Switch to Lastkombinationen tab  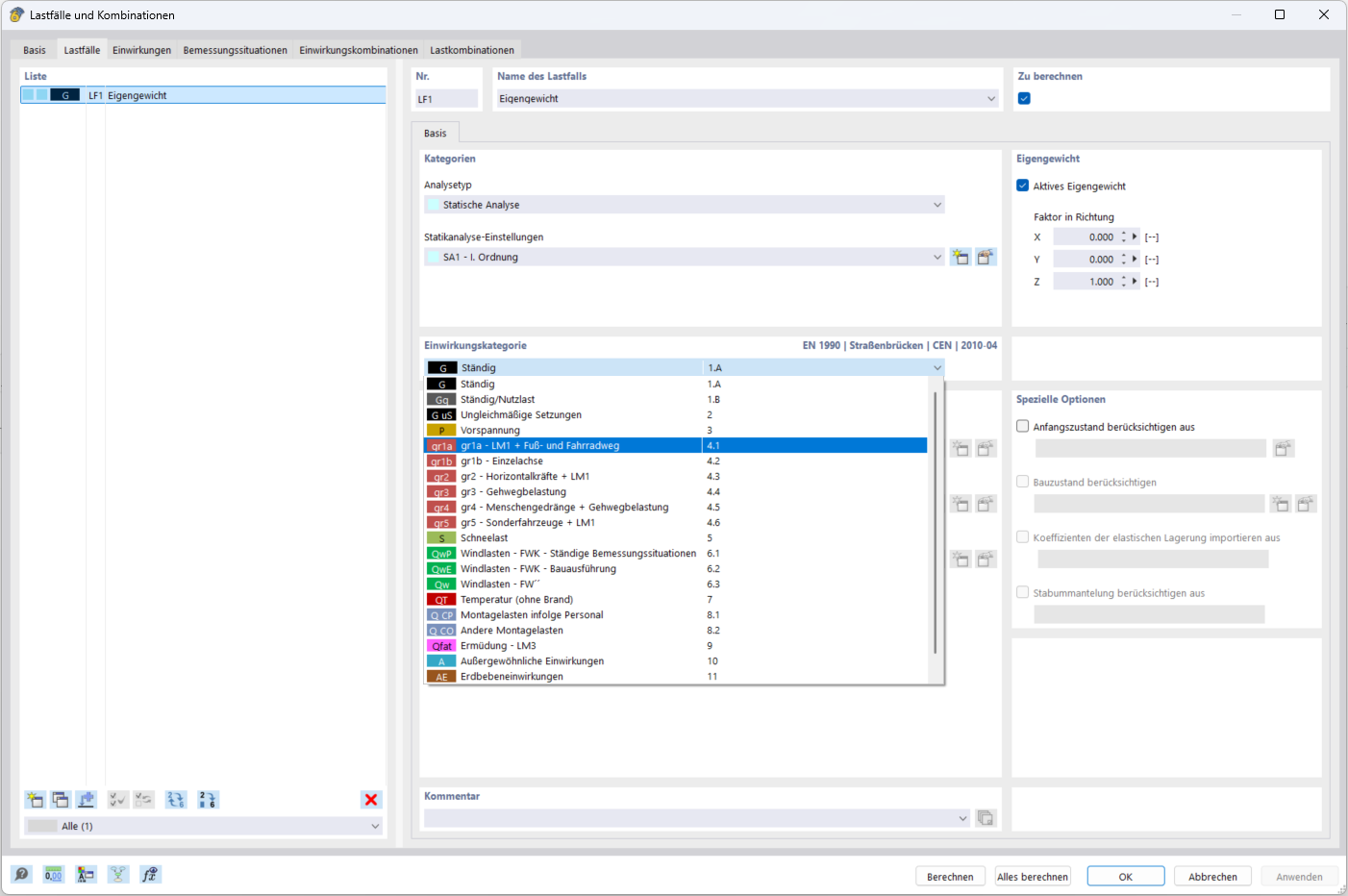click(472, 50)
